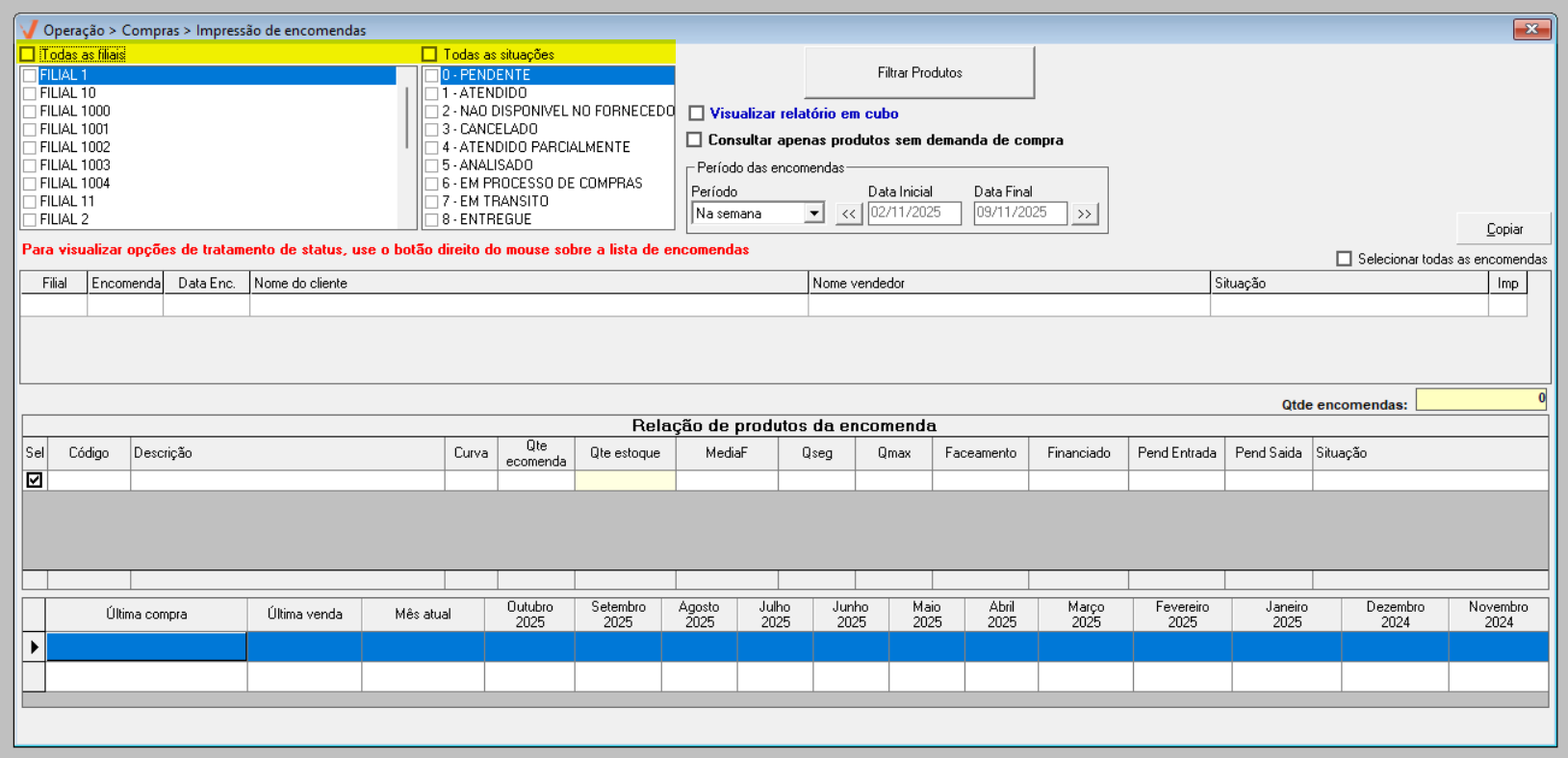Click the Qtde encomendas yellow field
The width and height of the screenshot is (1568, 758).
pyautogui.click(x=1480, y=399)
